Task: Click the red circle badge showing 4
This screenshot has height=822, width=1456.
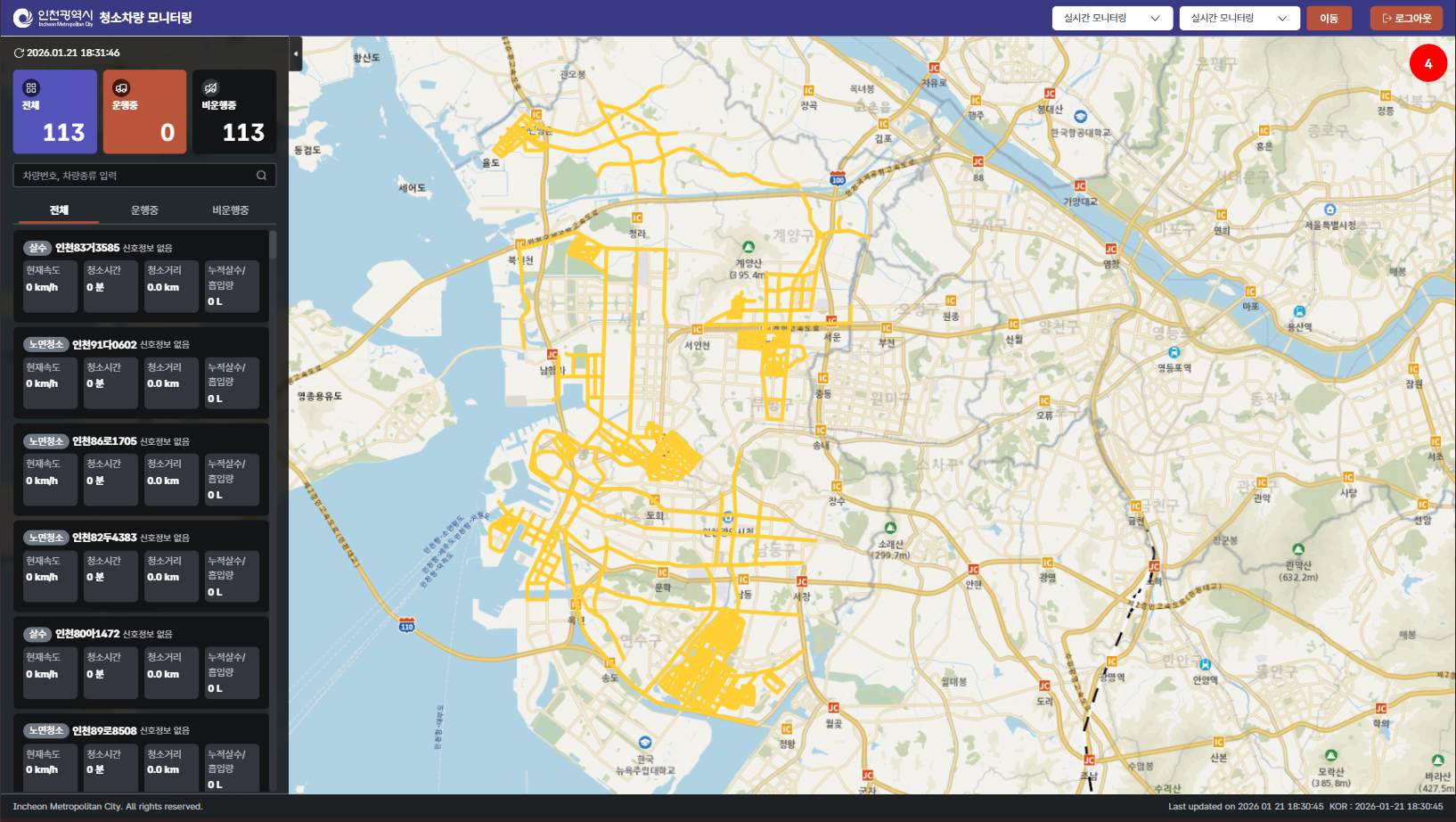Action: (1427, 63)
